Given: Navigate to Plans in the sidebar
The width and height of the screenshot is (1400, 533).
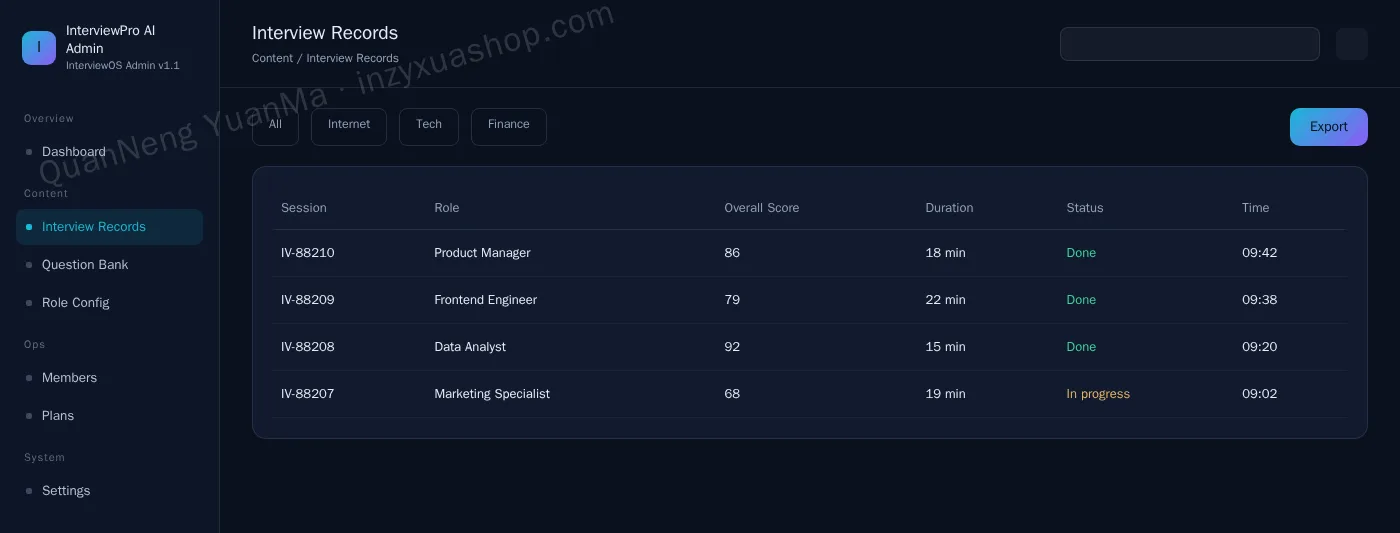Looking at the screenshot, I should 109,416.
